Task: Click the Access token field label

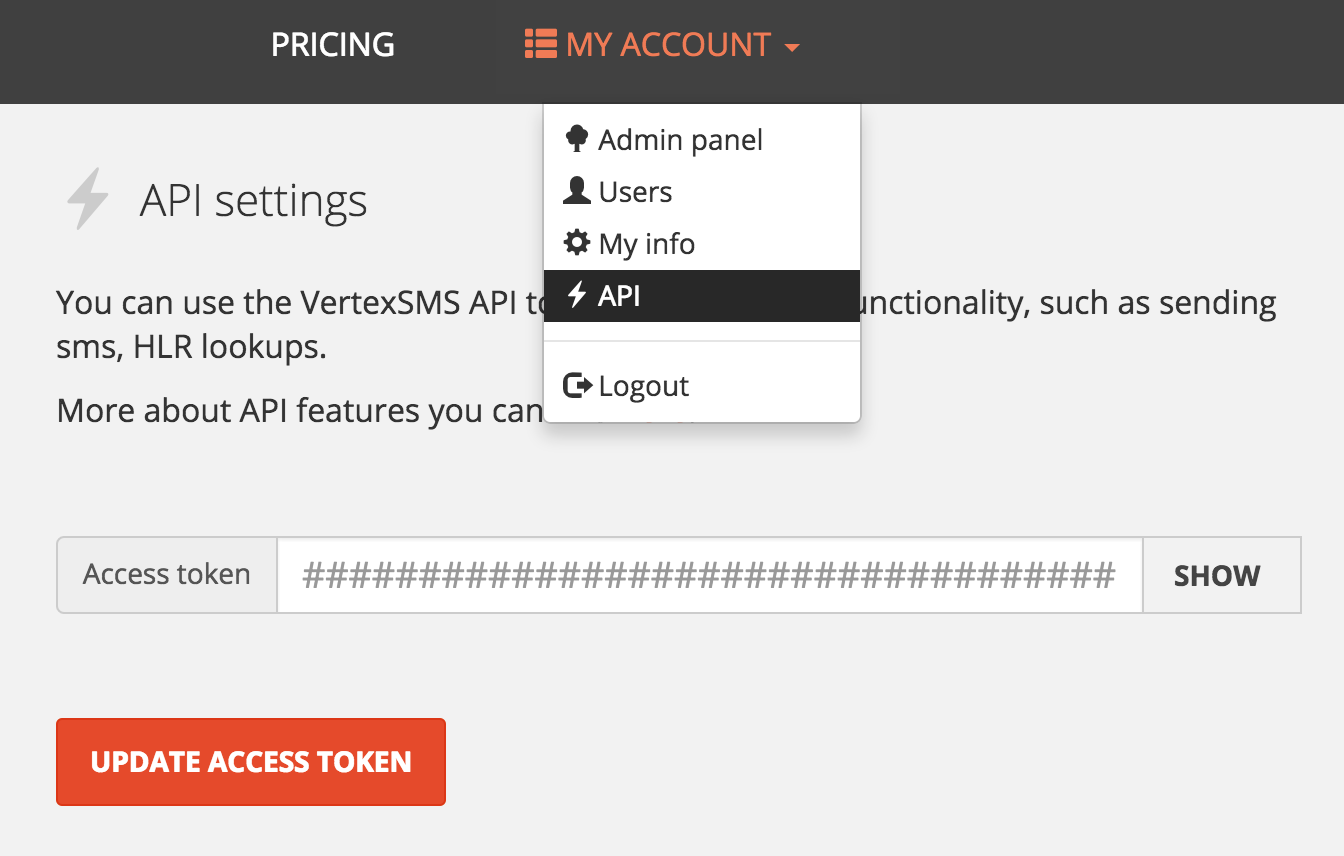Action: tap(167, 575)
